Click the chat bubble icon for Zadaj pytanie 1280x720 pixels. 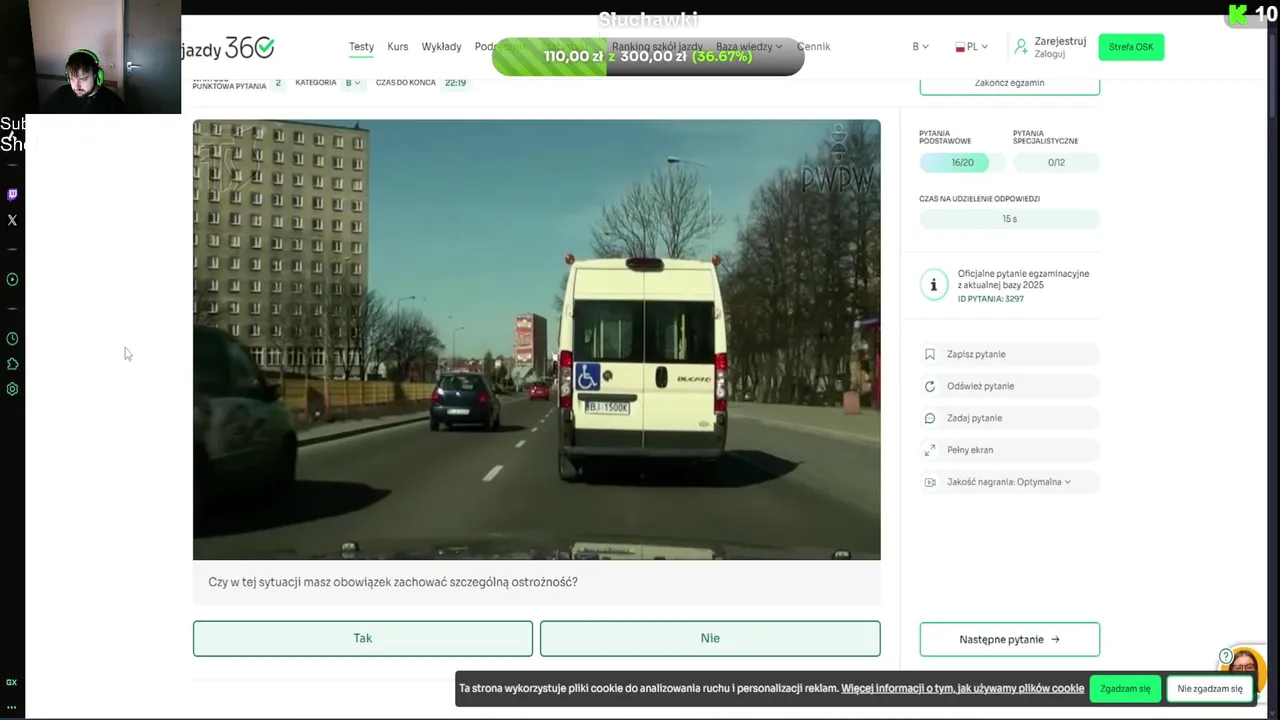coord(930,418)
